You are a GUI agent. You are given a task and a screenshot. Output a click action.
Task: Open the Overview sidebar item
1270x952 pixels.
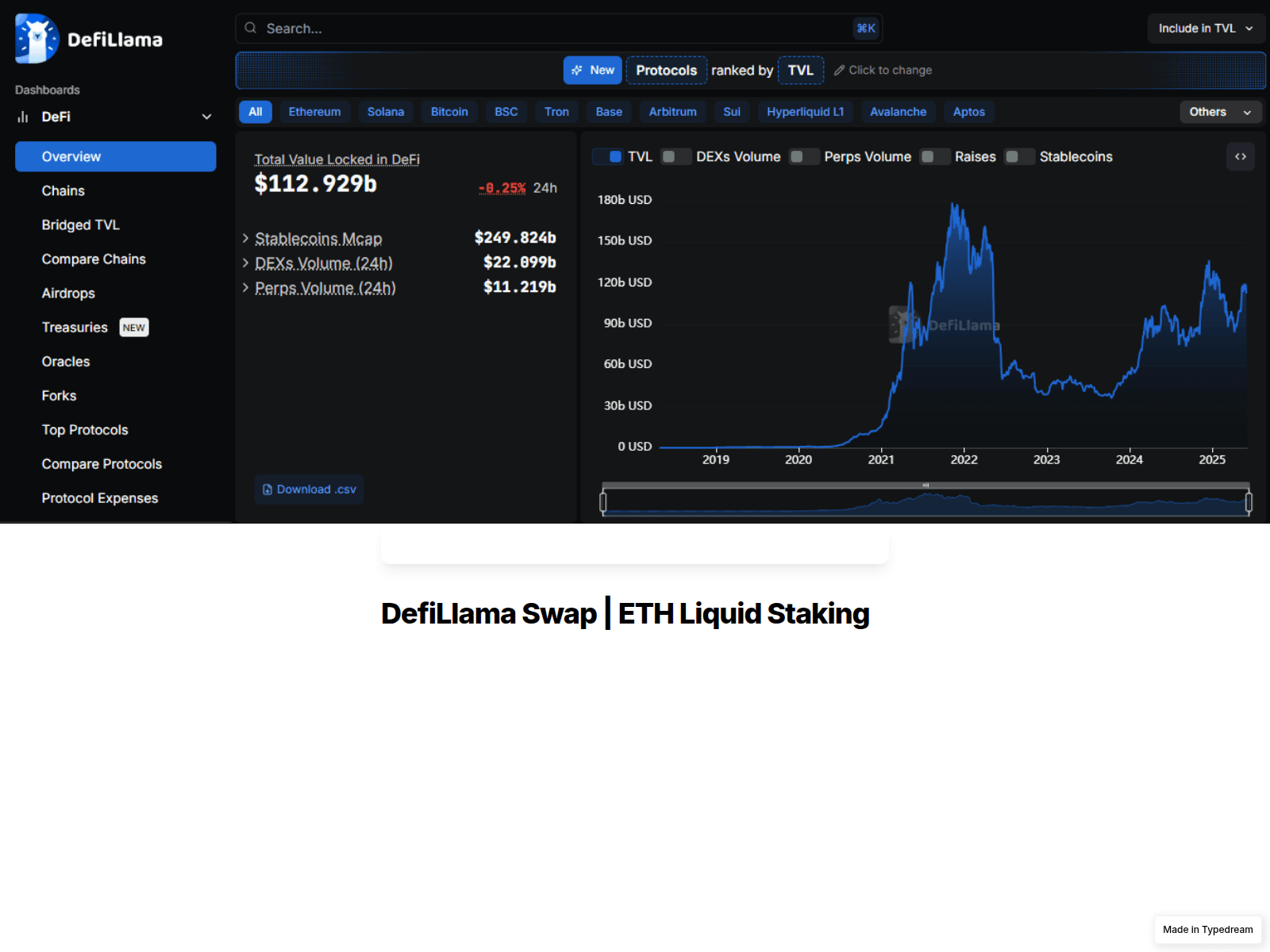pyautogui.click(x=116, y=156)
